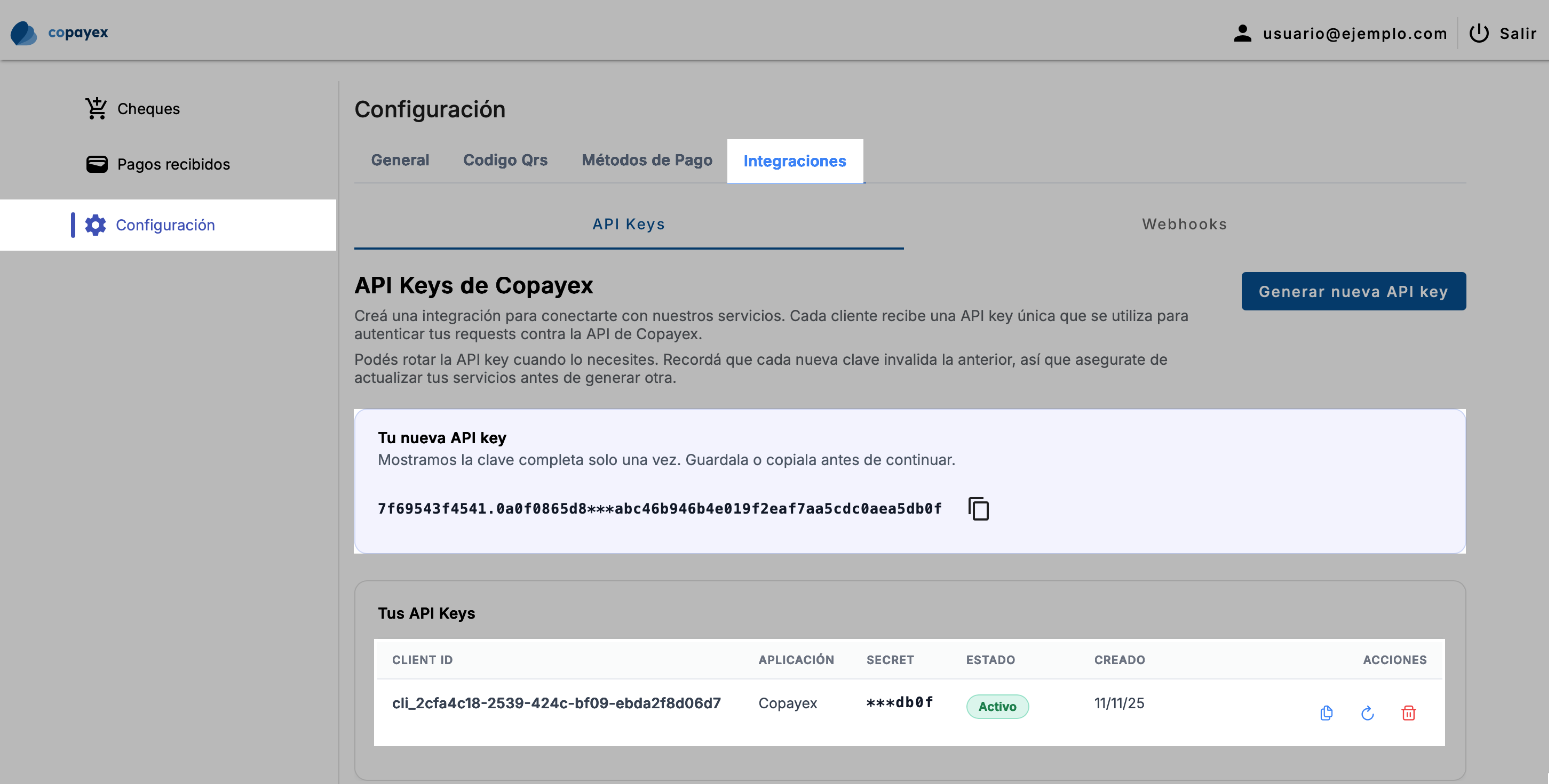Switch to the Integraciones tab
This screenshot has height=784, width=1555.
click(795, 161)
